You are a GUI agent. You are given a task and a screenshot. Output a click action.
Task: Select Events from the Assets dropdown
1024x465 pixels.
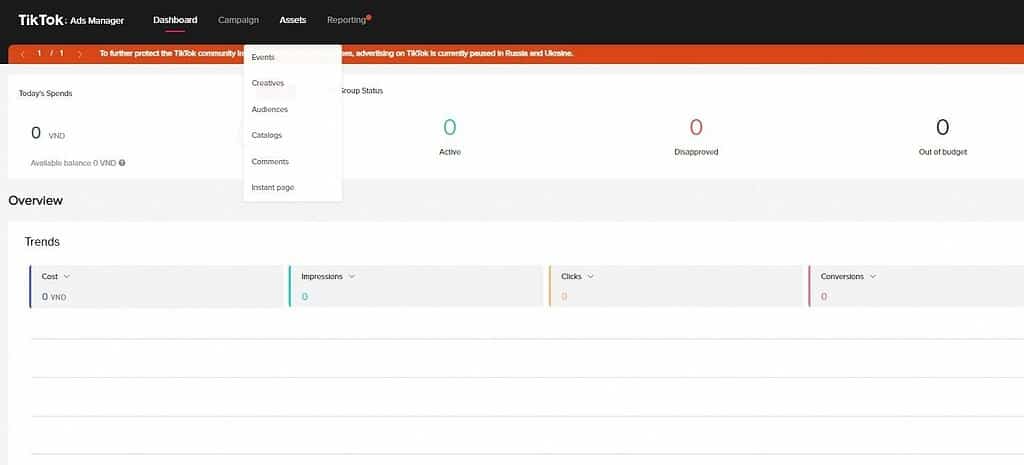(x=263, y=57)
